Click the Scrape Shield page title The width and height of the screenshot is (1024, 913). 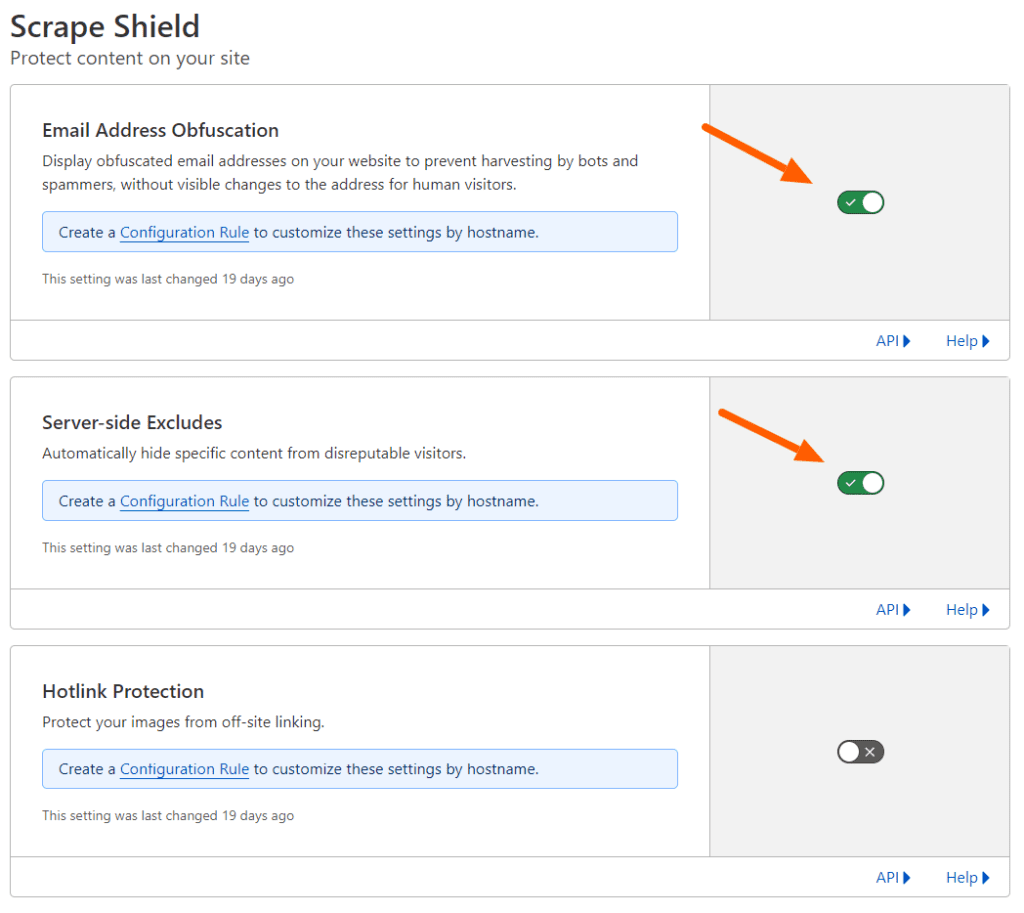click(x=104, y=27)
